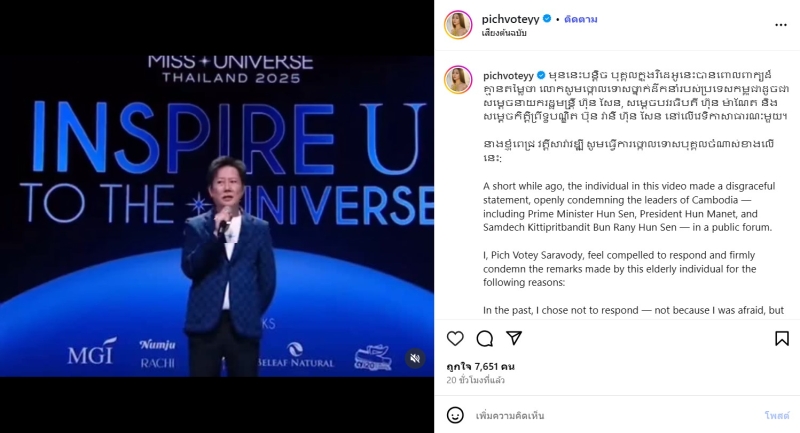Click verified badge beside header username
800x433 pixels.
point(547,19)
